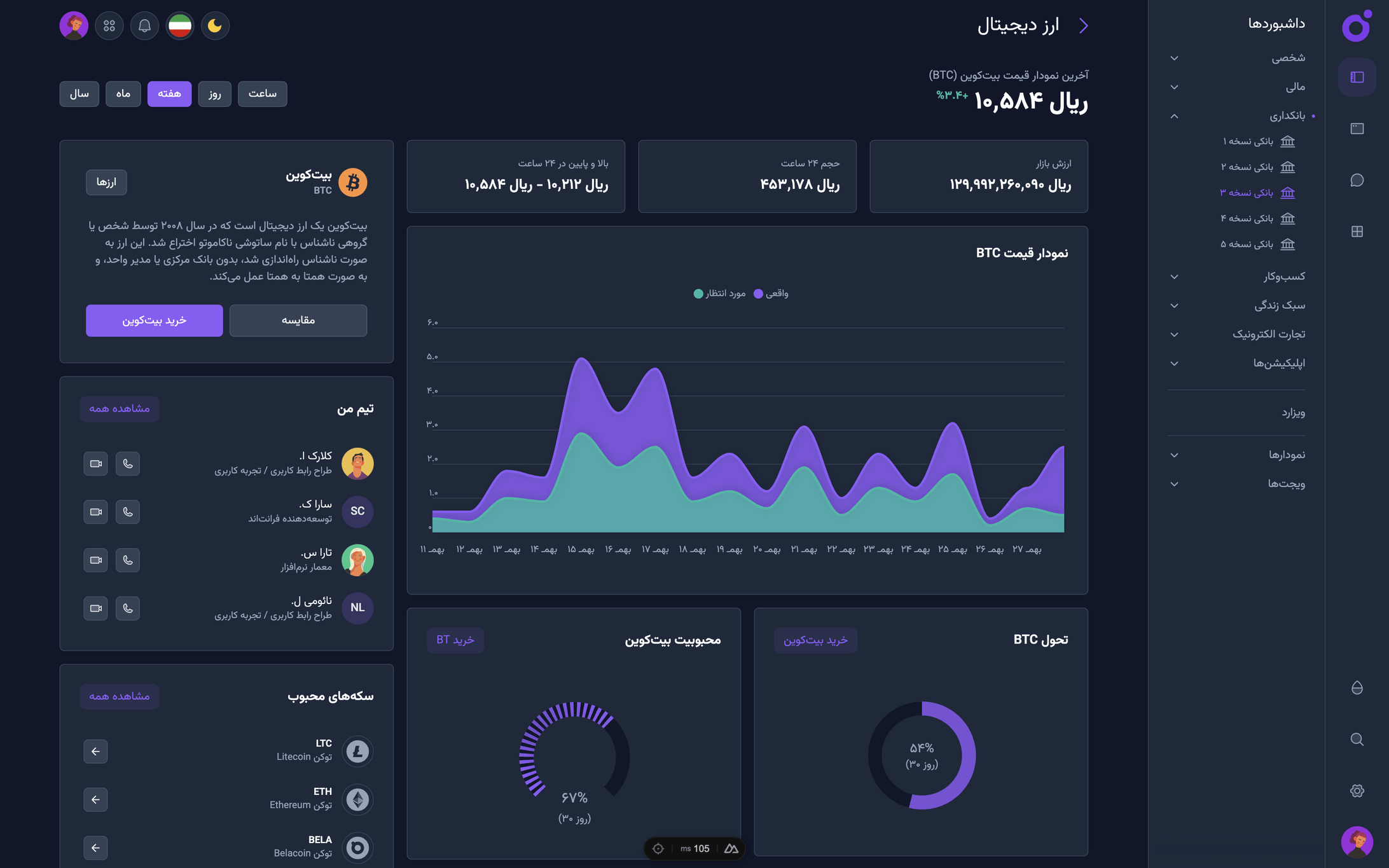Click the search icon in sidebar
The image size is (1389, 868).
tap(1357, 740)
